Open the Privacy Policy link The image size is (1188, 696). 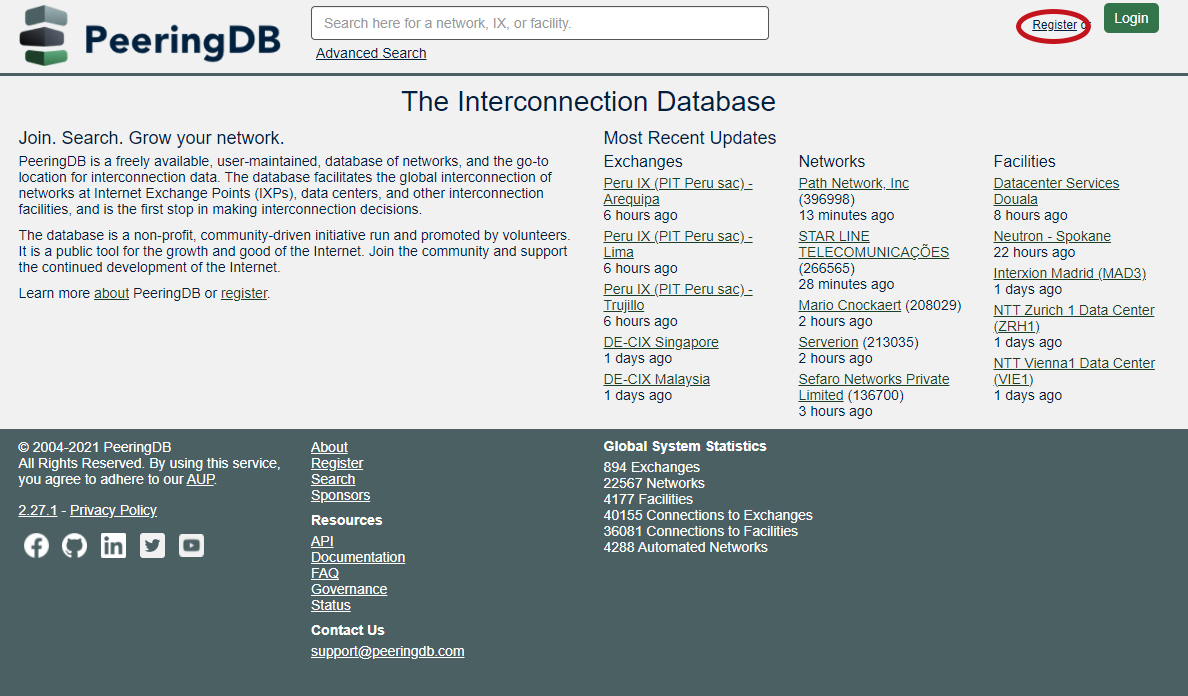[113, 510]
